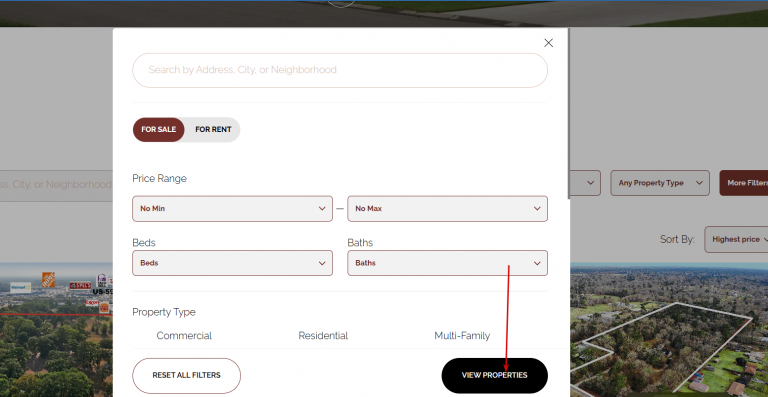Switch to the FOR RENT option
Screen dimensions: 768x397
213,130
